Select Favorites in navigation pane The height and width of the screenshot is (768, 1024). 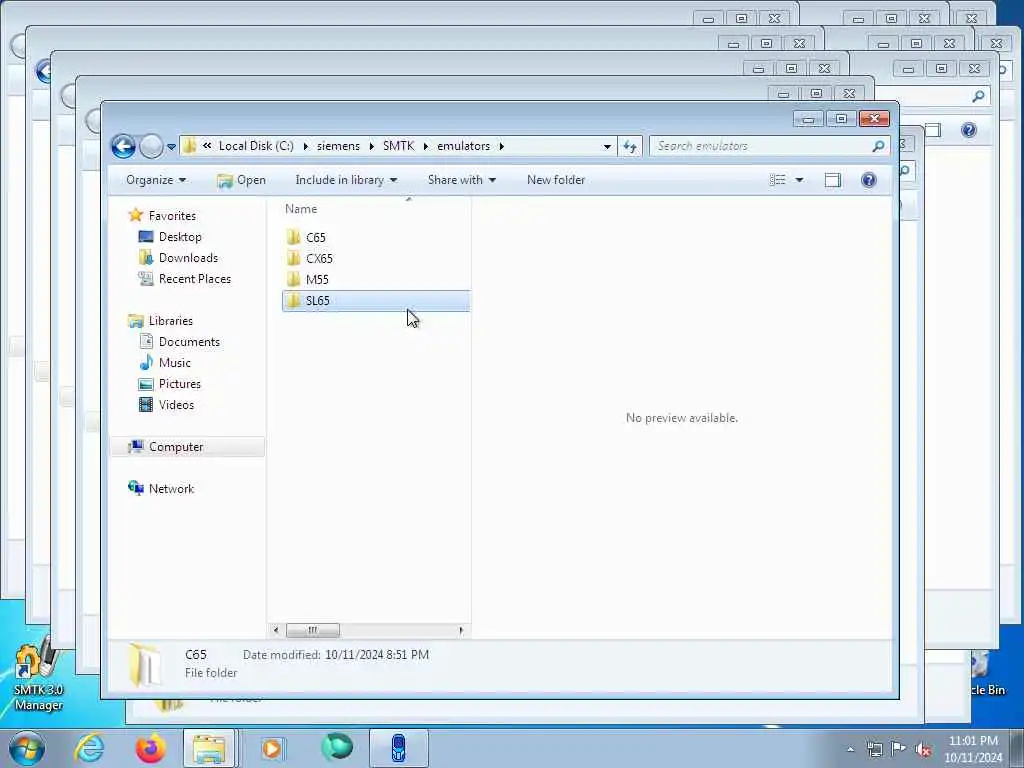tap(172, 216)
